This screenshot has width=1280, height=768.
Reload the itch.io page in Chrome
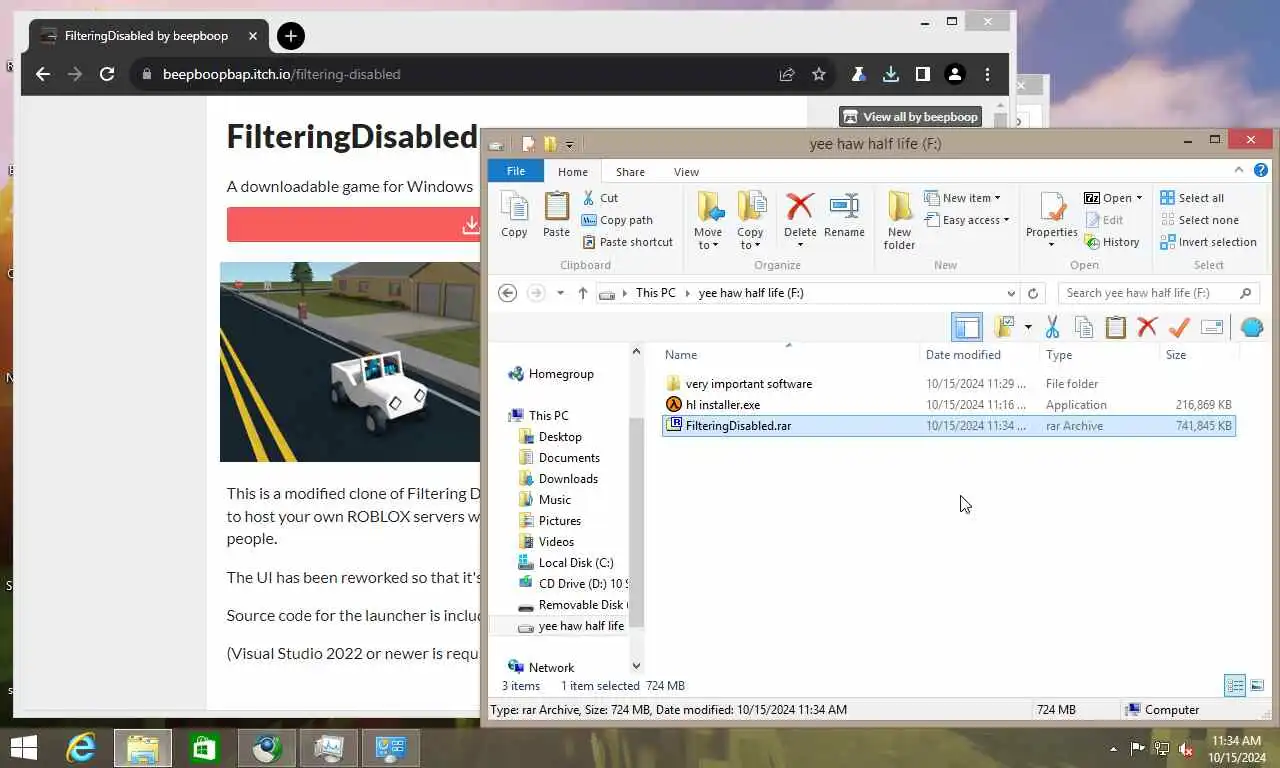(x=107, y=74)
